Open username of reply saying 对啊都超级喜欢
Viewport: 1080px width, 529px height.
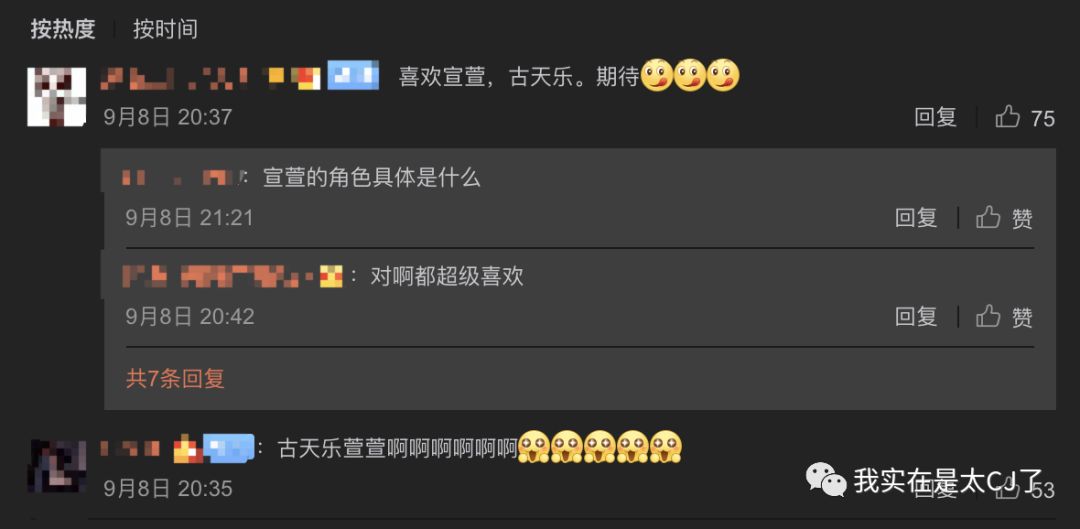220,276
